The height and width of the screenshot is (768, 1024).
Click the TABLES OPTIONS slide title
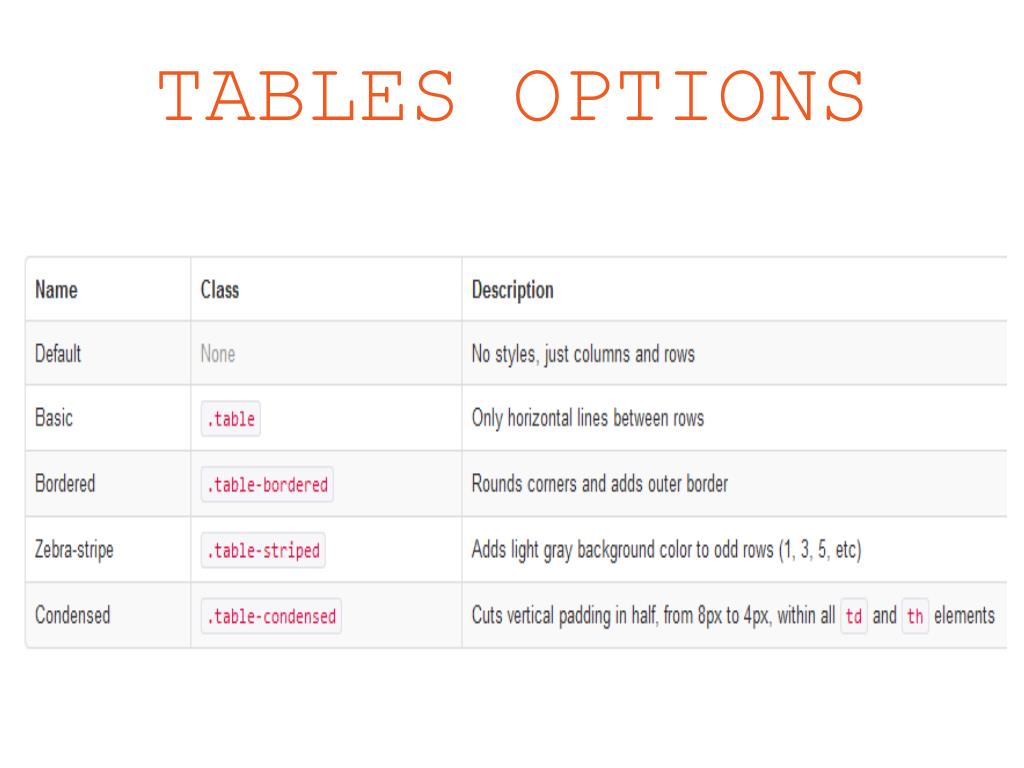(x=512, y=96)
